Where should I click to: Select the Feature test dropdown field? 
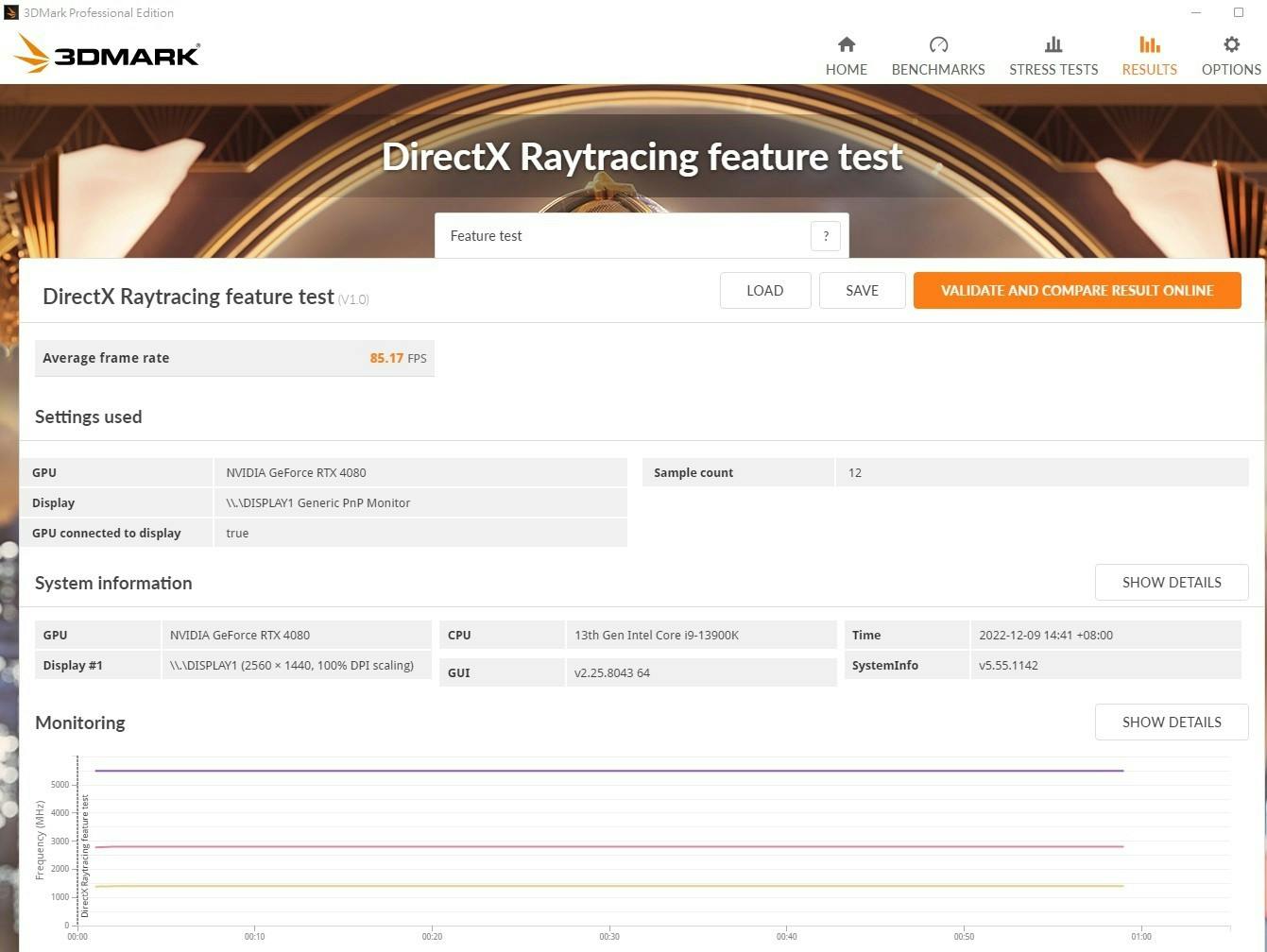[642, 236]
